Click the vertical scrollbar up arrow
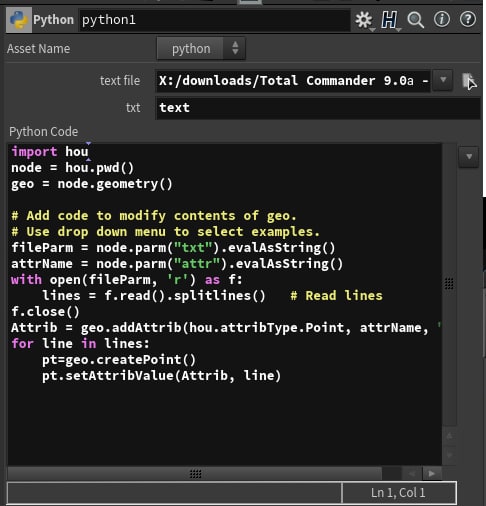This screenshot has height=506, width=486. (449, 436)
